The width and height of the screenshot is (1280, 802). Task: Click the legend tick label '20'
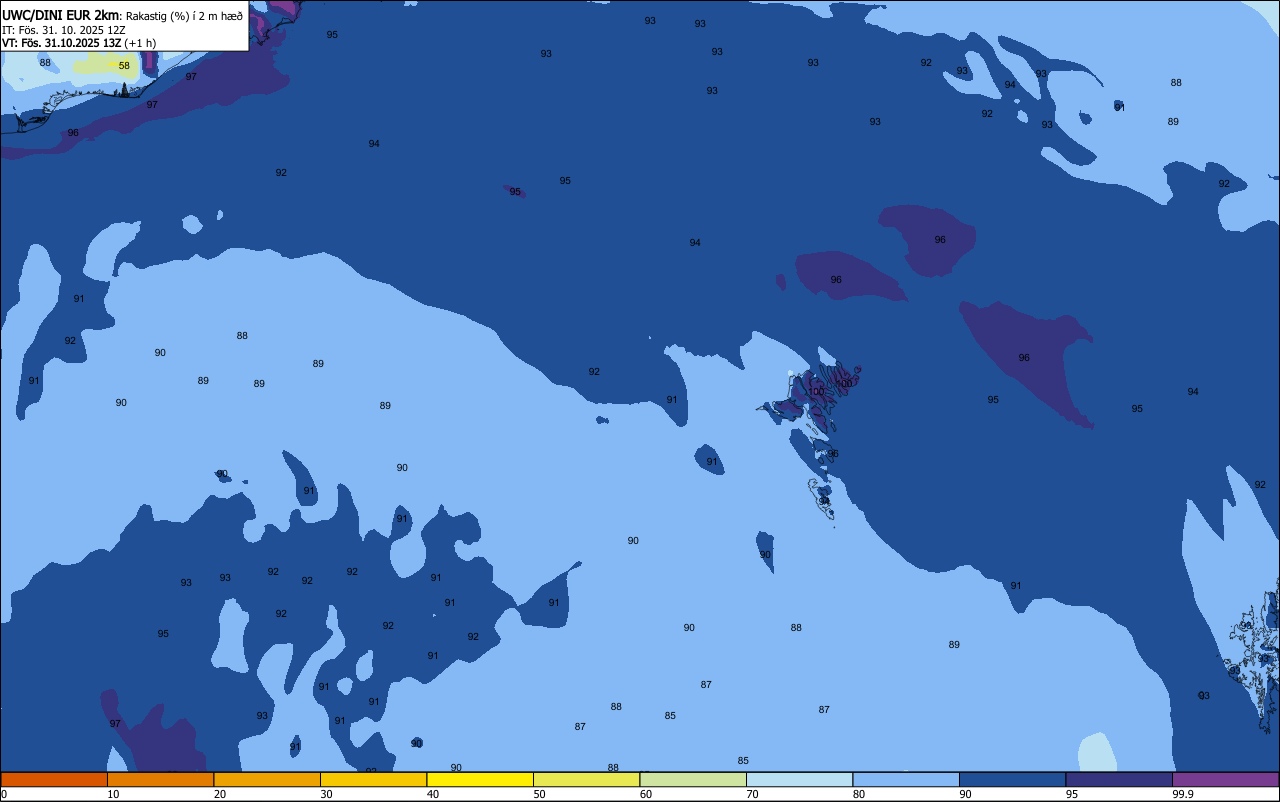(x=219, y=794)
